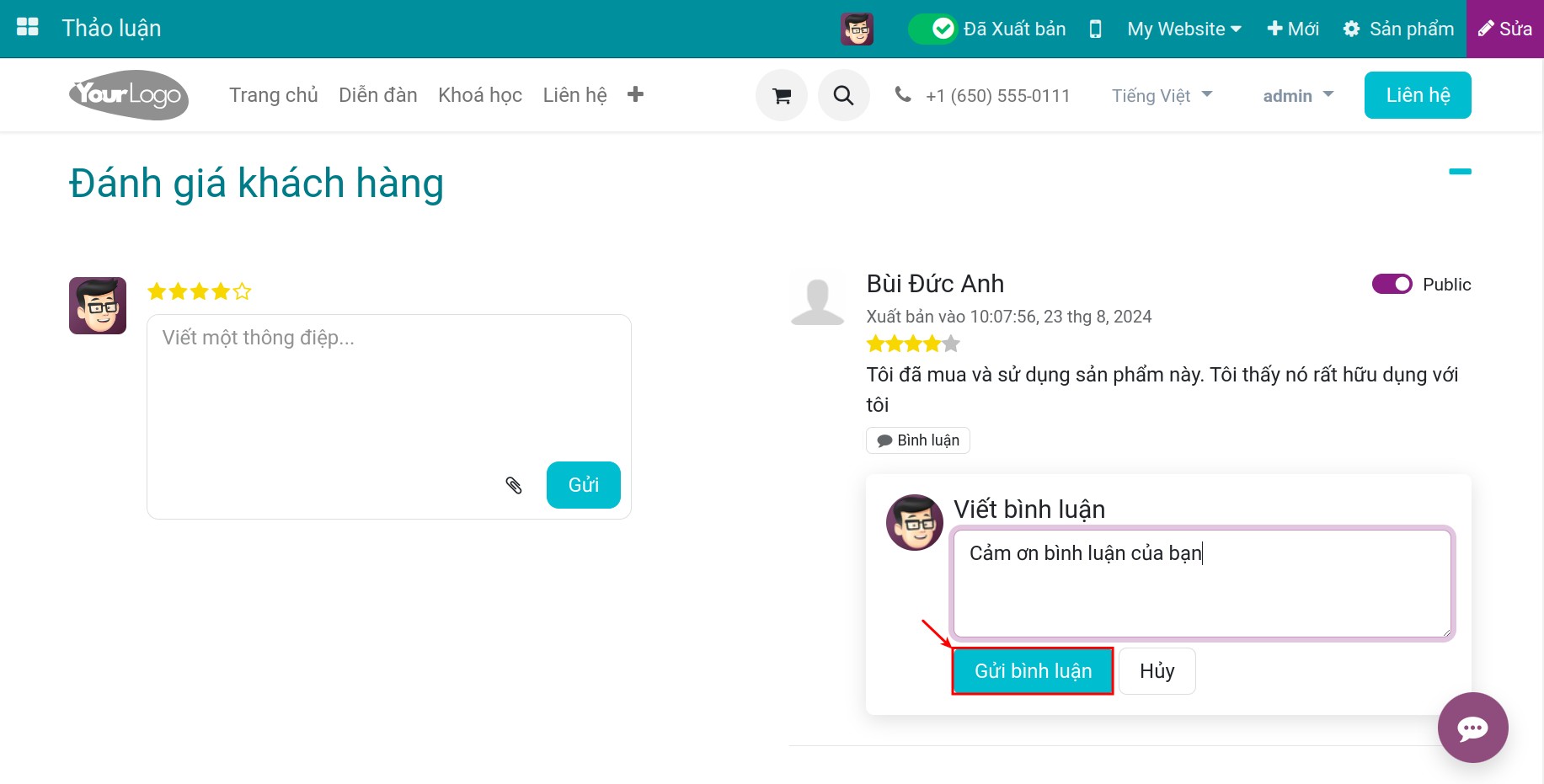Attach a file with paperclip icon
1544x784 pixels.
[514, 485]
